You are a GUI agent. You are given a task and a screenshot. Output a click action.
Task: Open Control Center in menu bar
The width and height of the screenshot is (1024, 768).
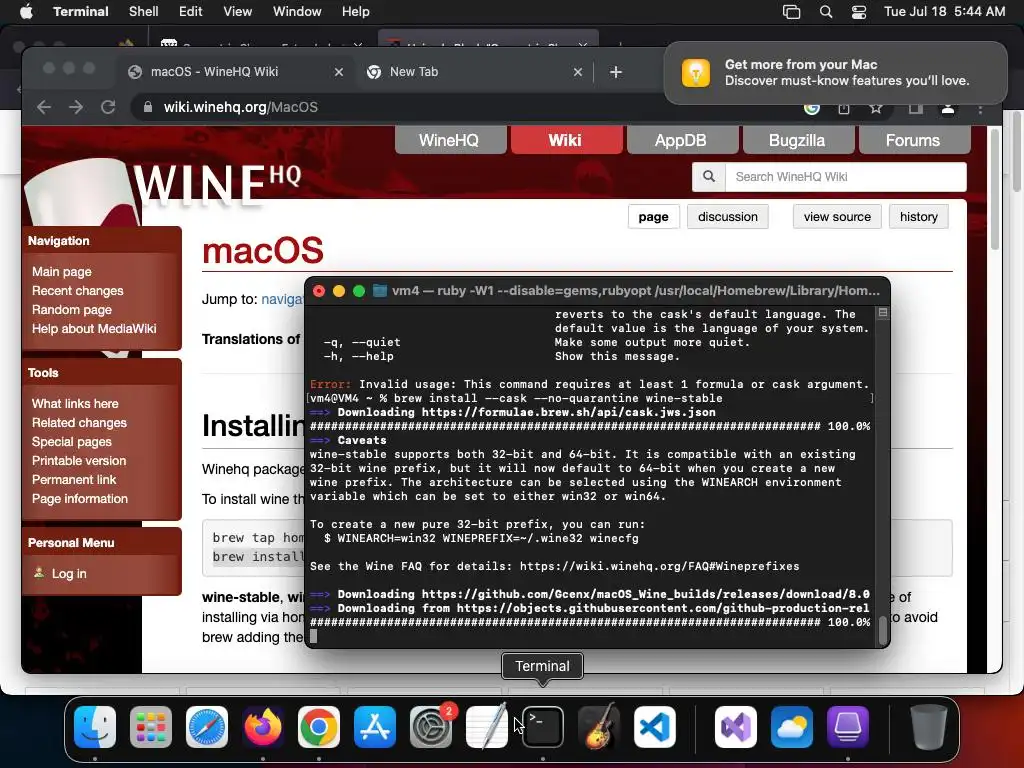(x=859, y=12)
